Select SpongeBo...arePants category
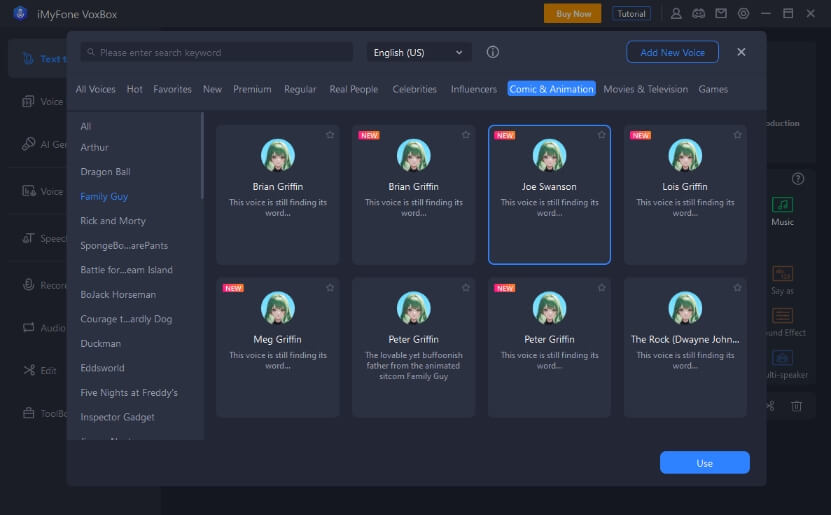Image resolution: width=831 pixels, height=515 pixels. (124, 245)
